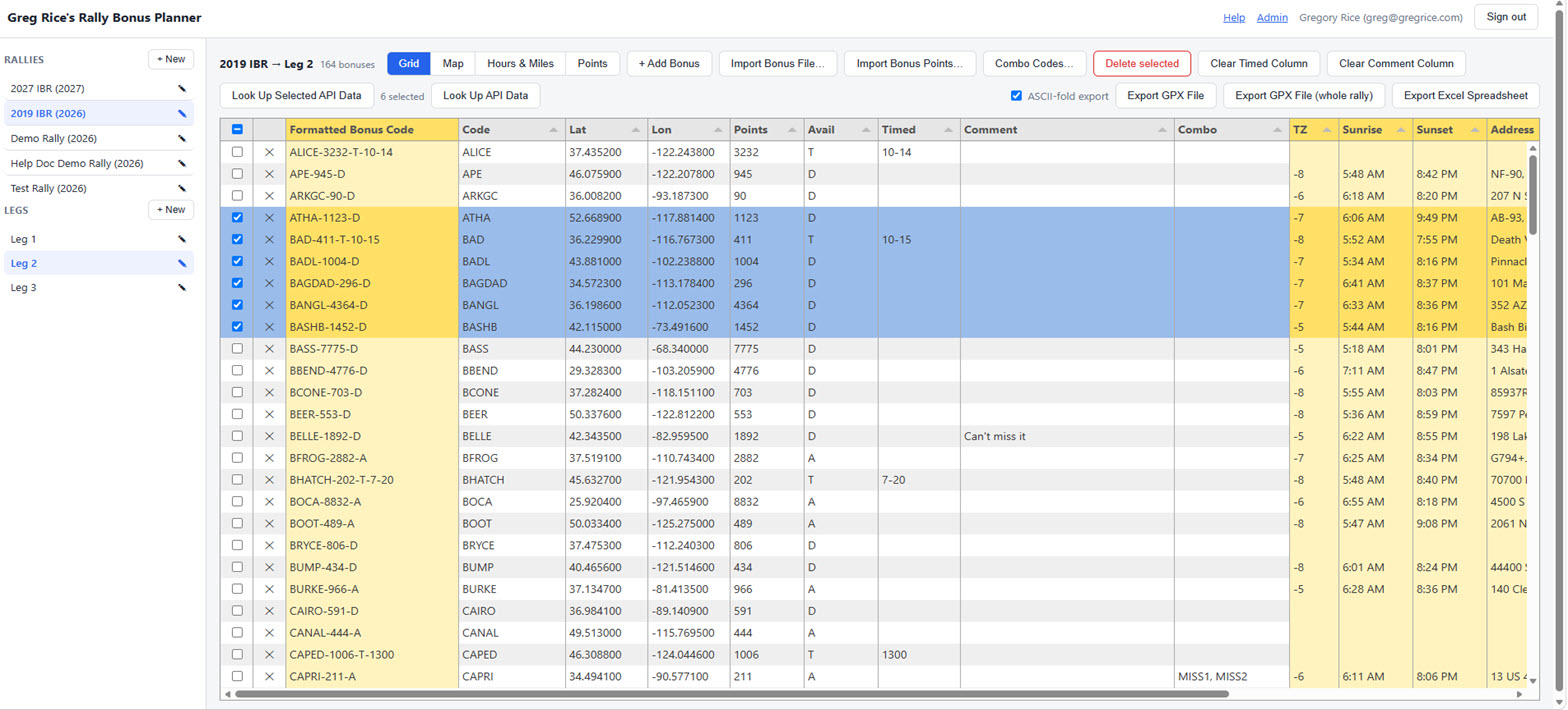Sort by the Code column arrow
Screen dimensions: 1568x710
click(x=553, y=130)
